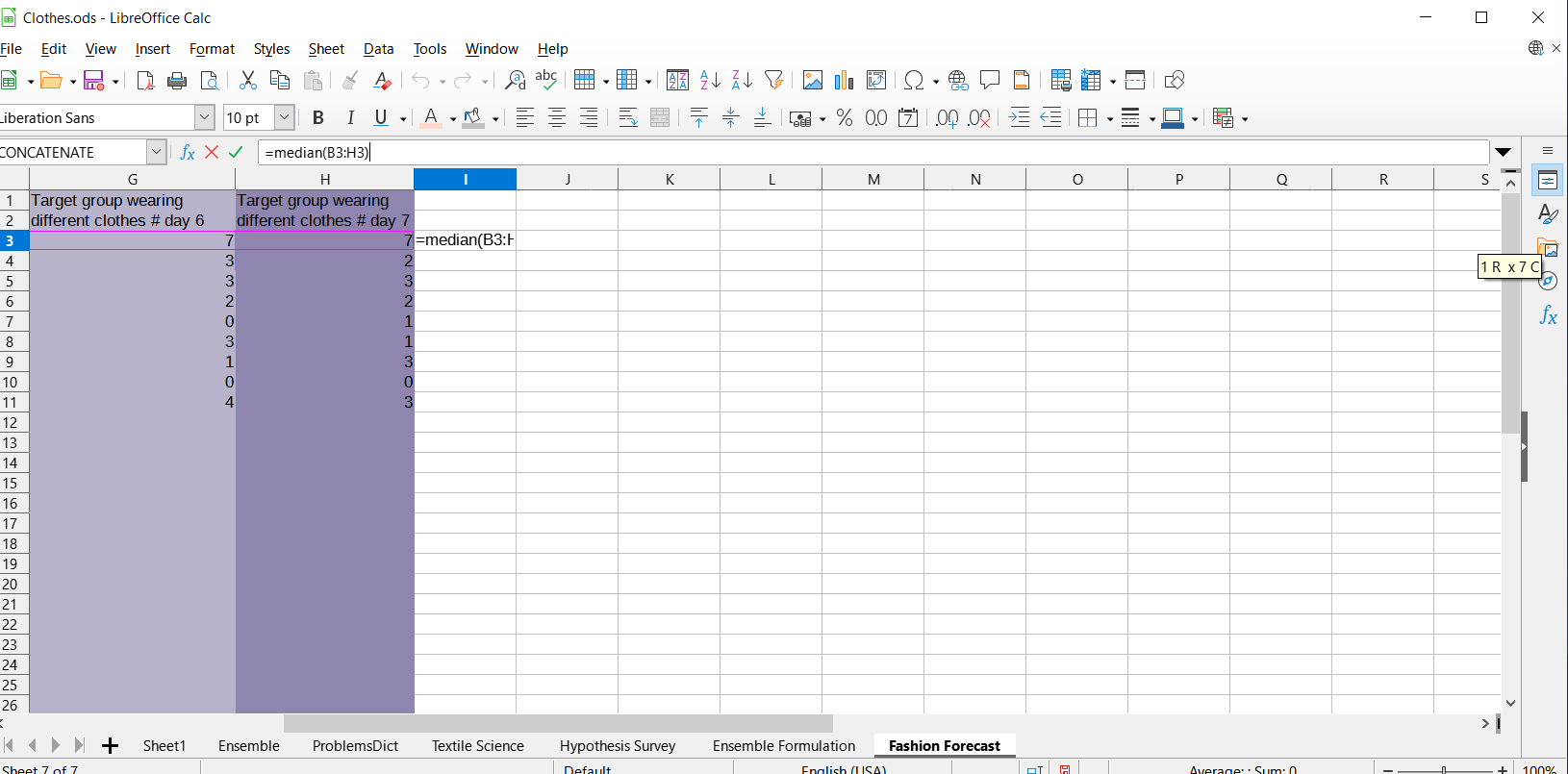Viewport: 1568px width, 774px height.
Task: Cancel the formula entry with red X
Action: (212, 152)
